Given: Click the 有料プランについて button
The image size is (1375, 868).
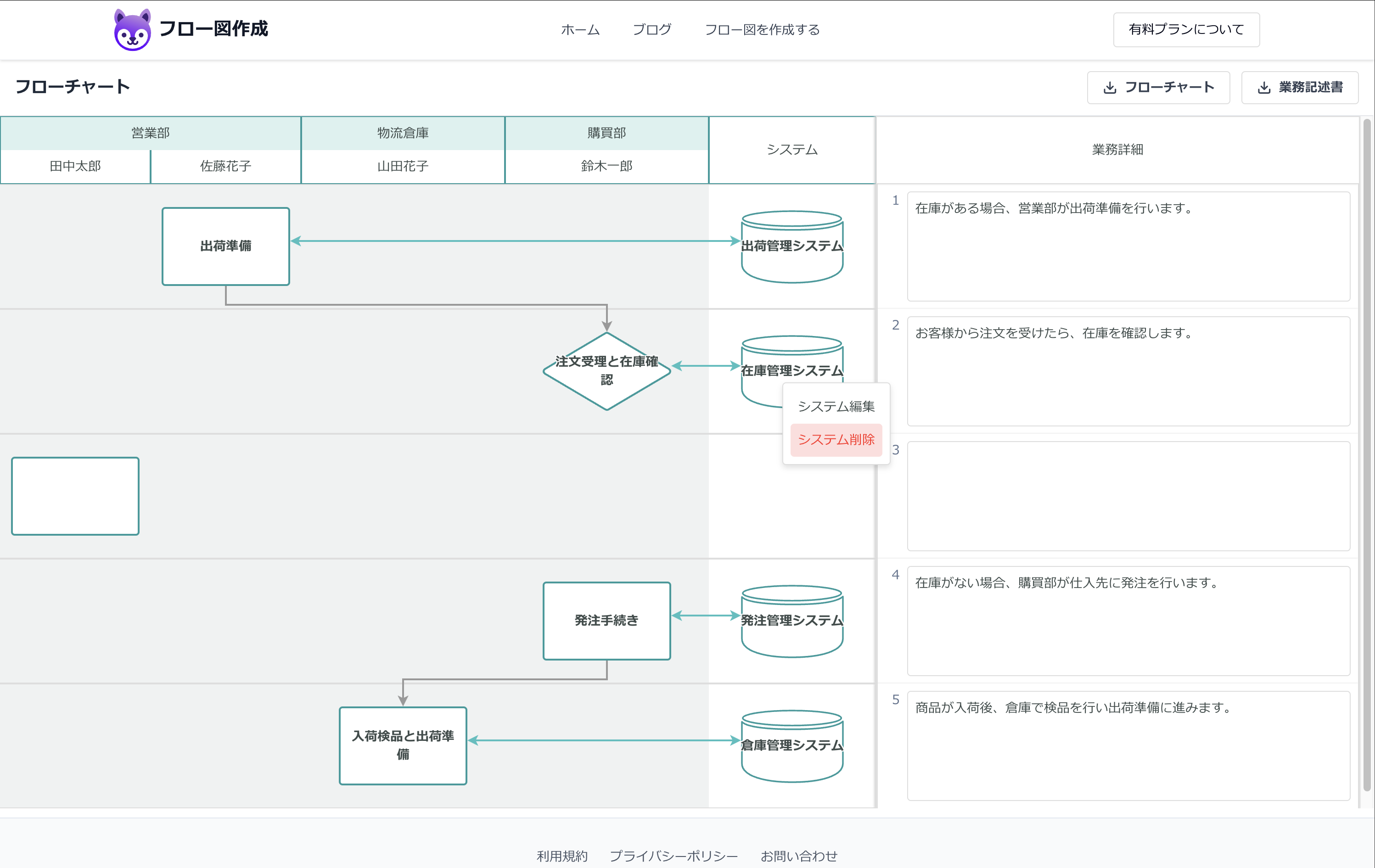Looking at the screenshot, I should [1186, 30].
